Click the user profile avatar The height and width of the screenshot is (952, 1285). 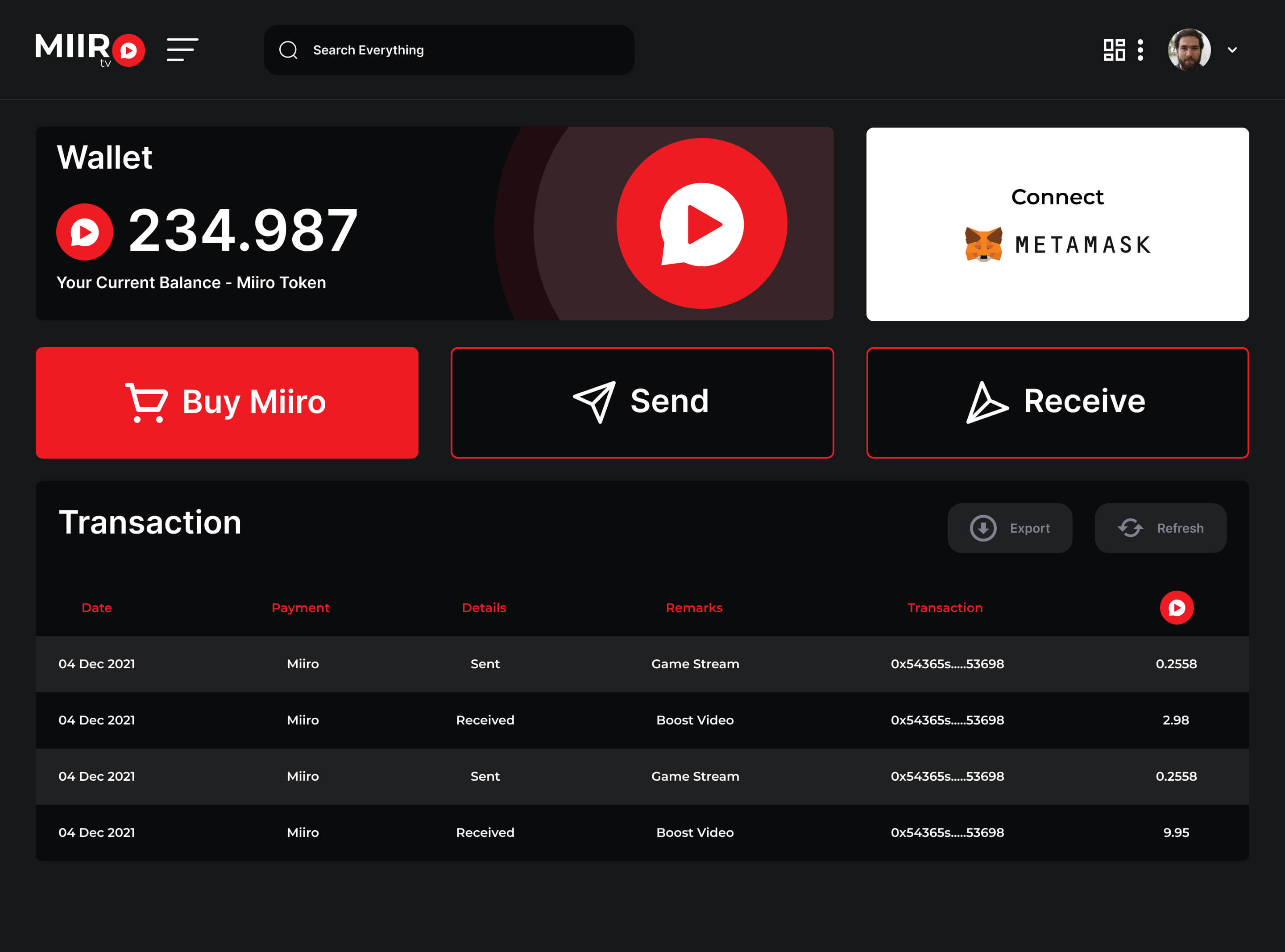[1189, 50]
